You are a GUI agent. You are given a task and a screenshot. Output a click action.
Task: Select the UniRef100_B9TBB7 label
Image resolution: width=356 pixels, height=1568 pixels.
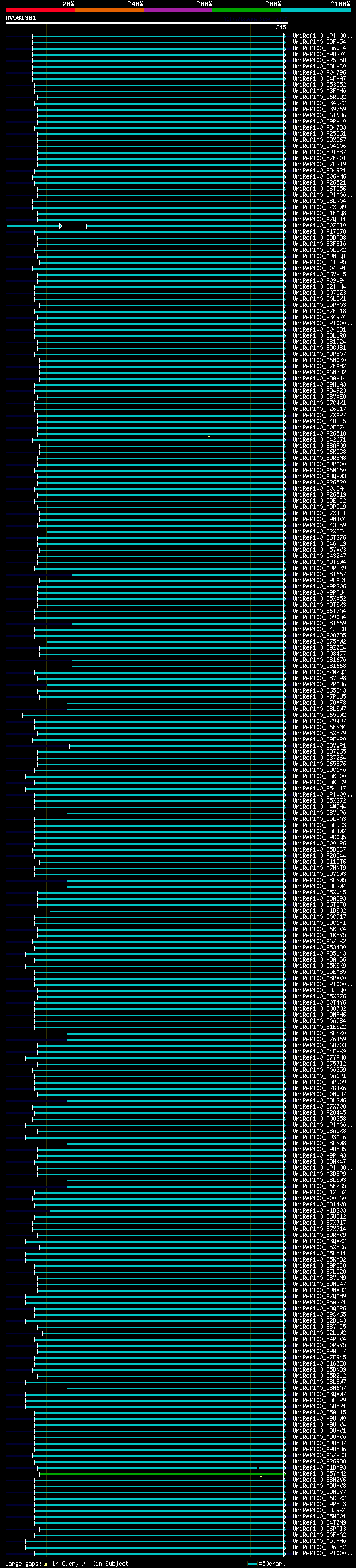pos(319,152)
